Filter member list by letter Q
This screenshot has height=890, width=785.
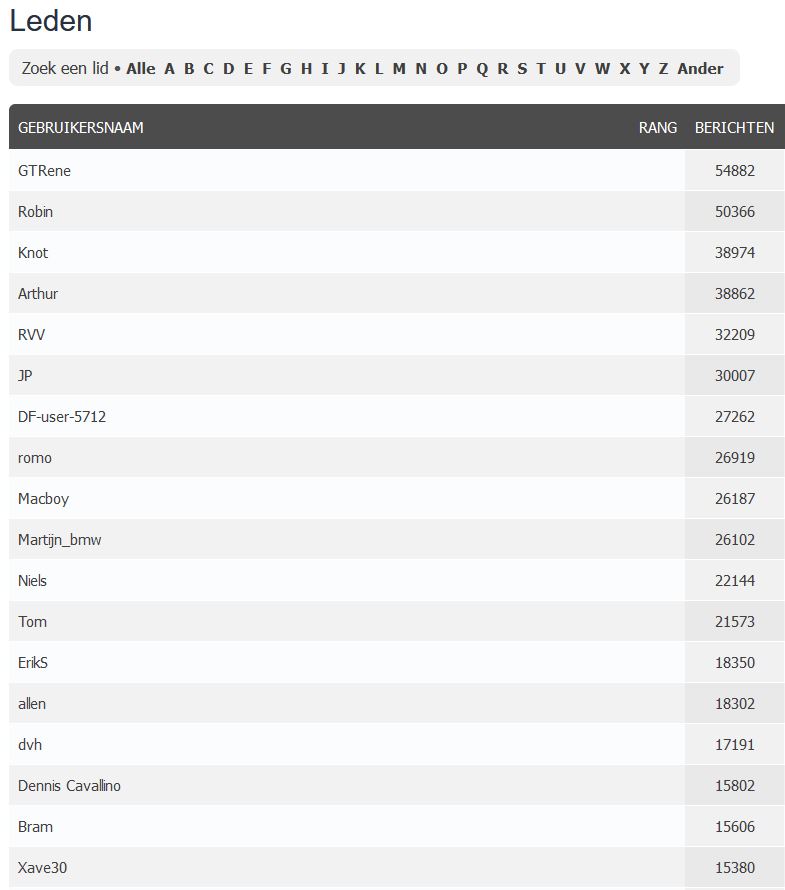[482, 69]
